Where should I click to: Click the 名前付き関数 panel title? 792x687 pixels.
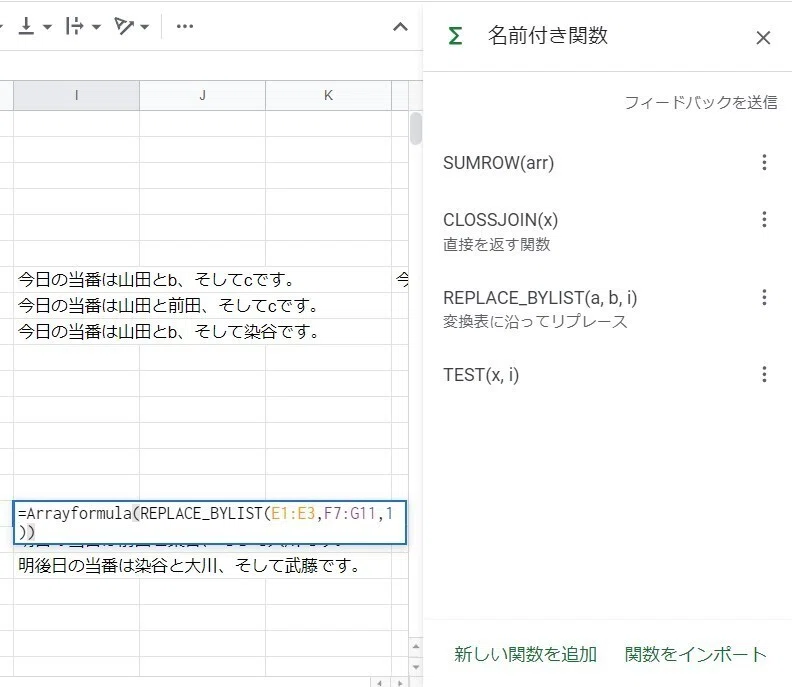[x=548, y=35]
